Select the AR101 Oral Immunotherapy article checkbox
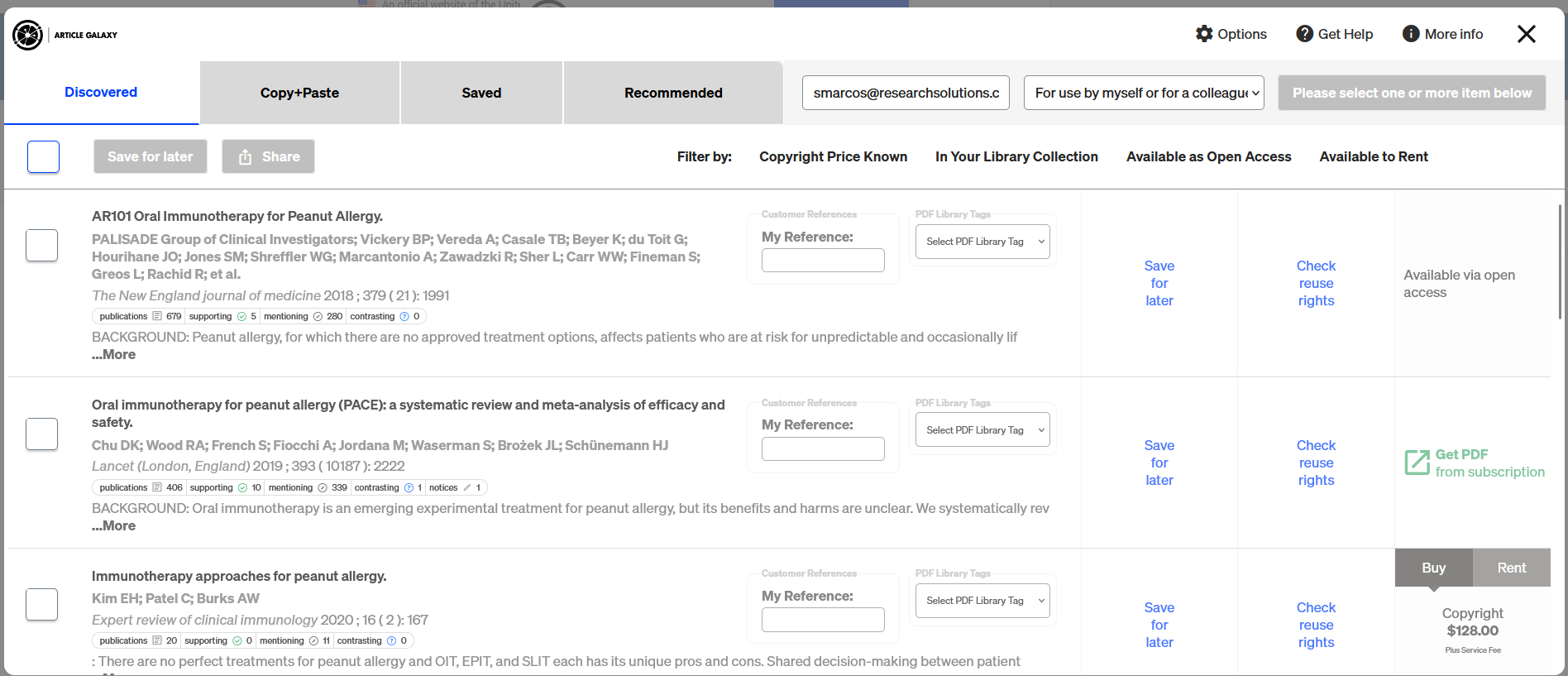1568x676 pixels. click(41, 245)
